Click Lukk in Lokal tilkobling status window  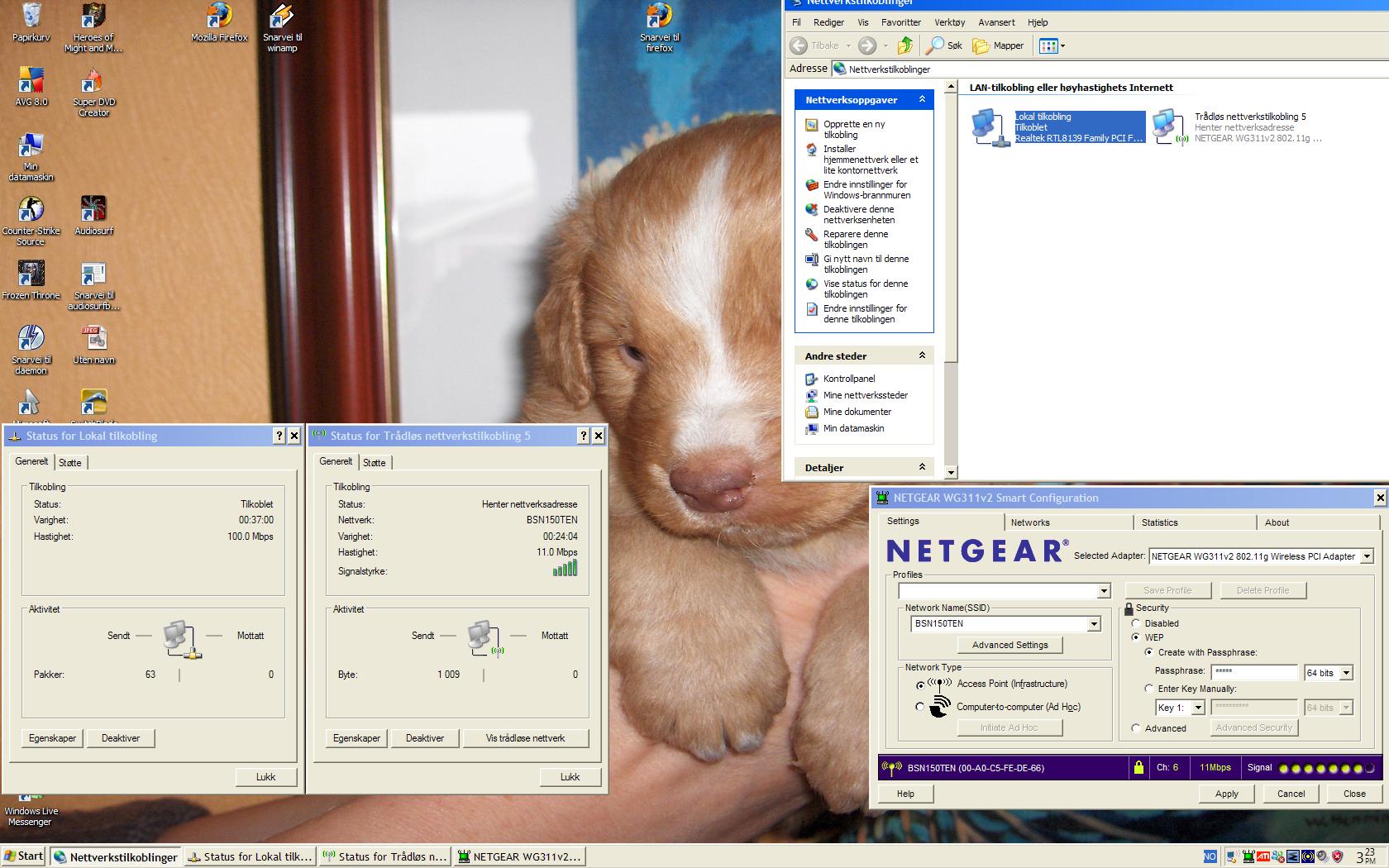point(266,777)
